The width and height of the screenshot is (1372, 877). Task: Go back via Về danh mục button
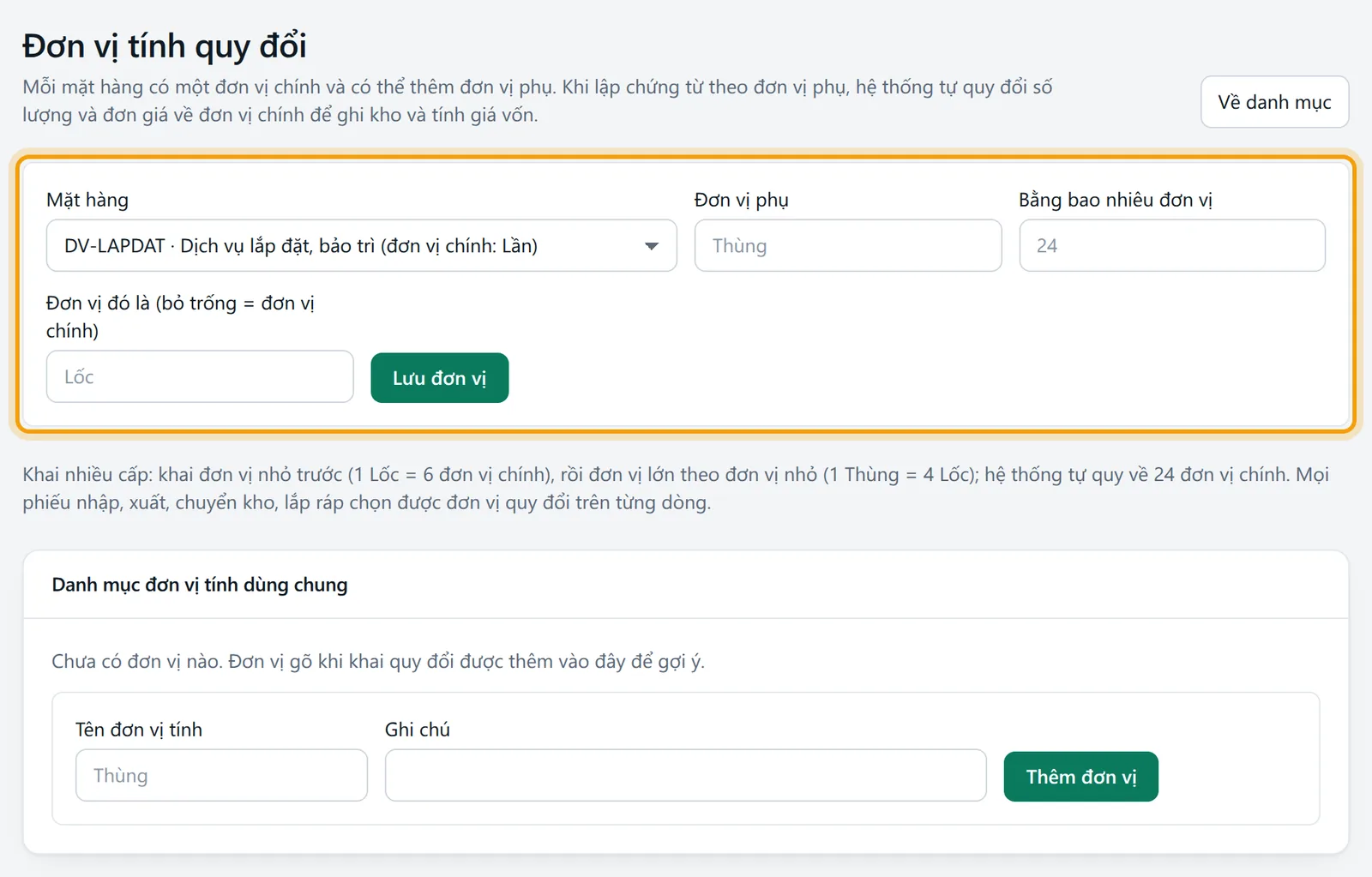coord(1274,102)
